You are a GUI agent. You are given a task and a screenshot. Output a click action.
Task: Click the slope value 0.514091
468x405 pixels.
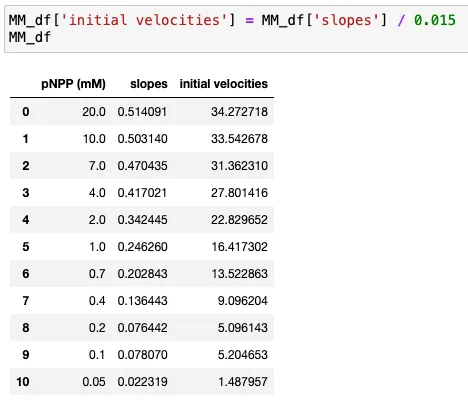pos(142,112)
